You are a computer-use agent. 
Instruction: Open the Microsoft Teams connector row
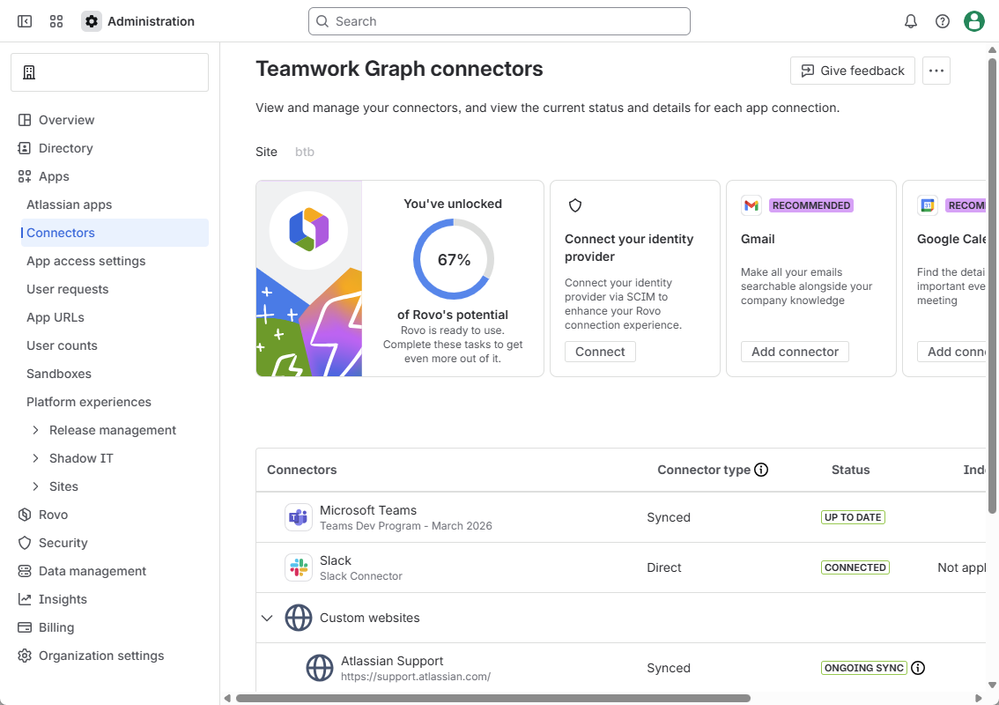click(x=621, y=517)
